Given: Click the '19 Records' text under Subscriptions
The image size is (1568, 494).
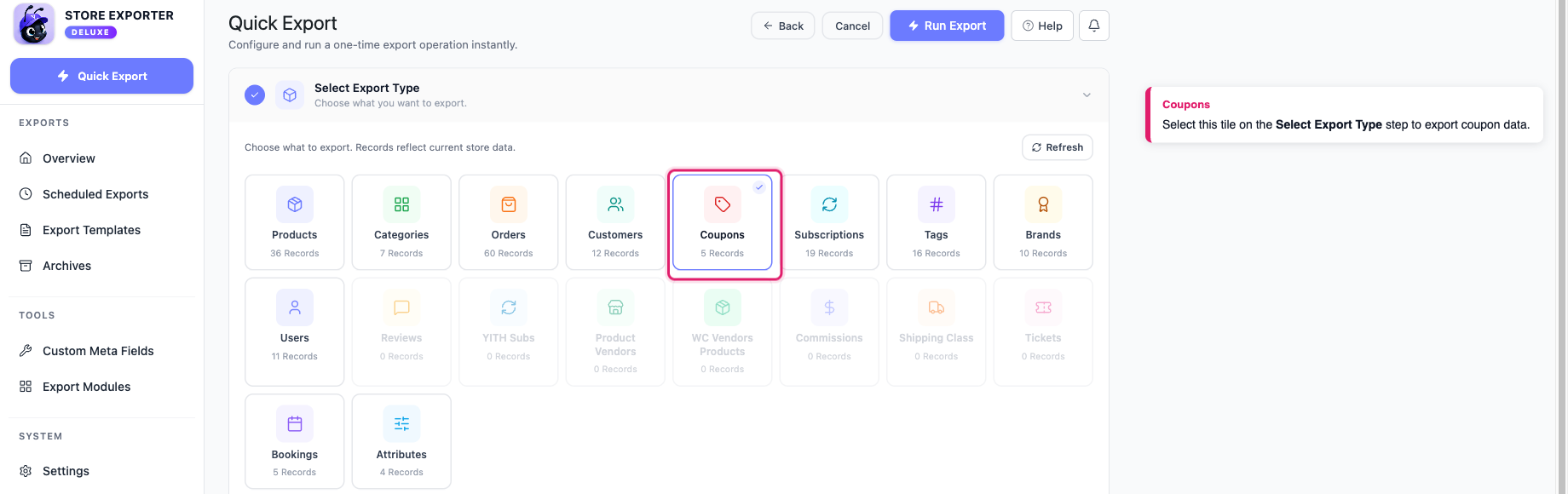Looking at the screenshot, I should pos(829,253).
